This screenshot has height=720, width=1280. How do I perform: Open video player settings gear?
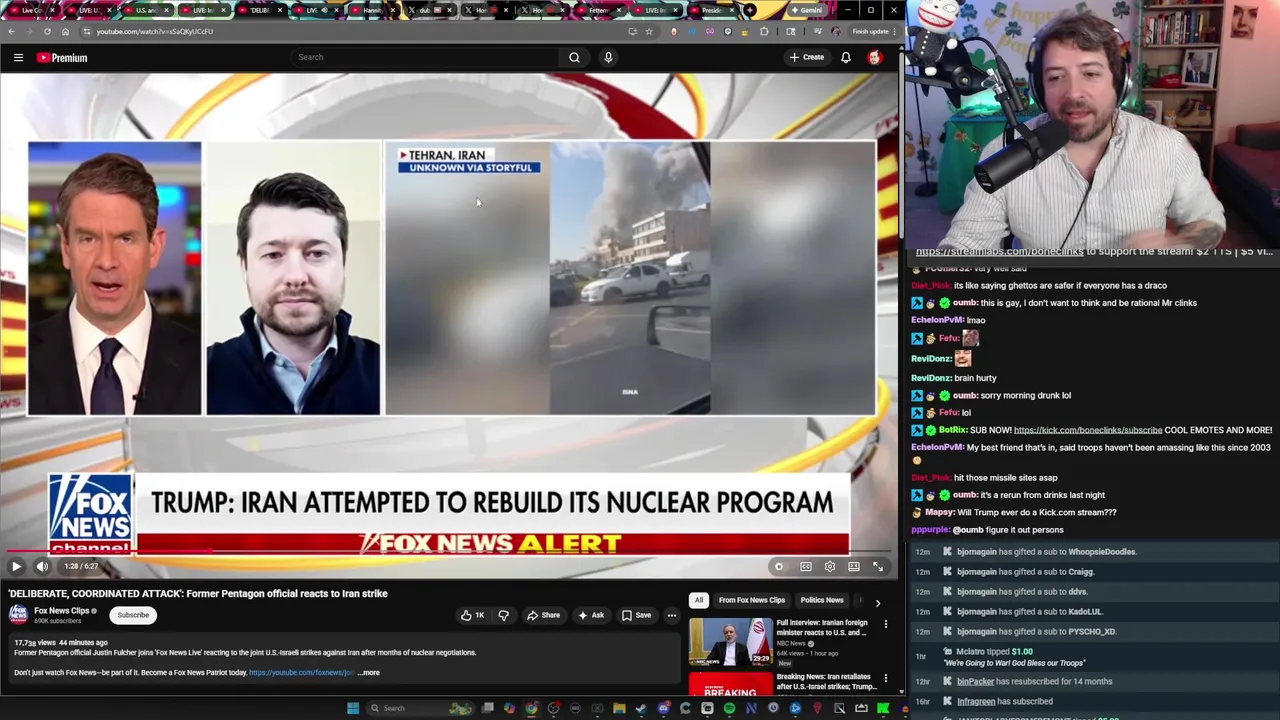[830, 566]
